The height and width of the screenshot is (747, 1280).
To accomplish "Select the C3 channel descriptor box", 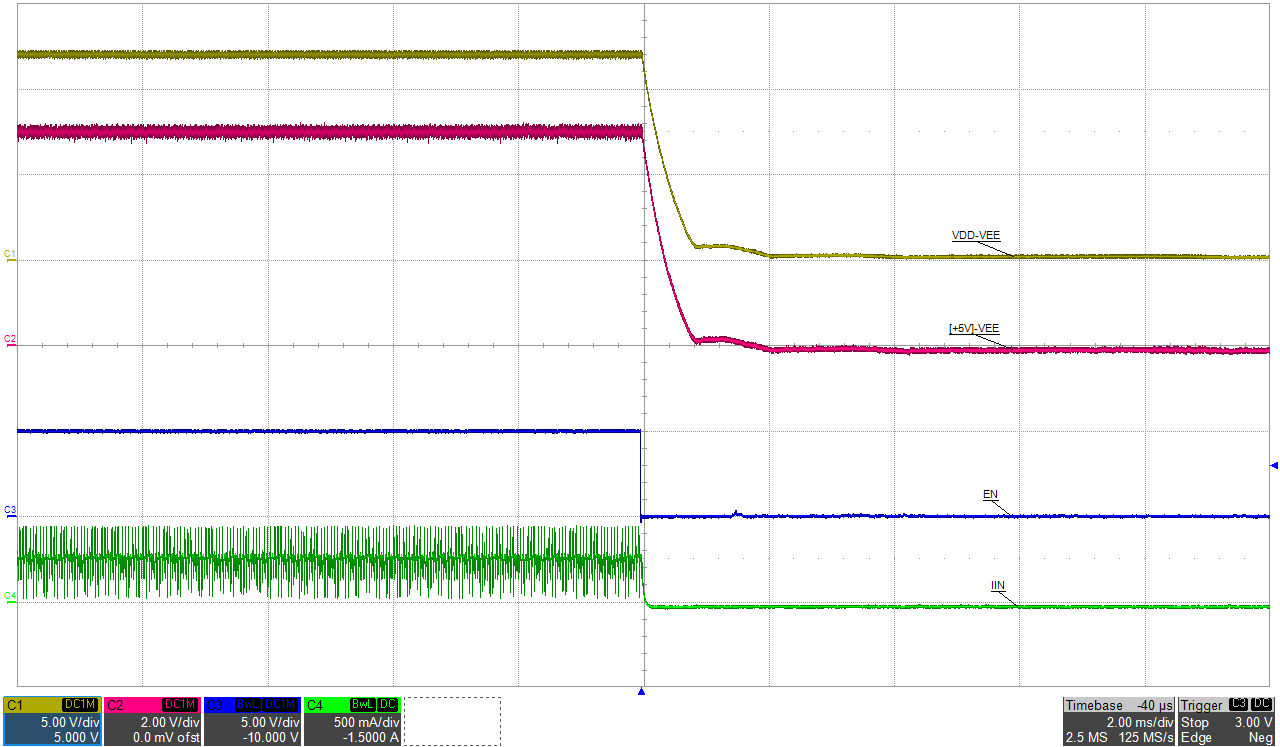I will [x=252, y=721].
